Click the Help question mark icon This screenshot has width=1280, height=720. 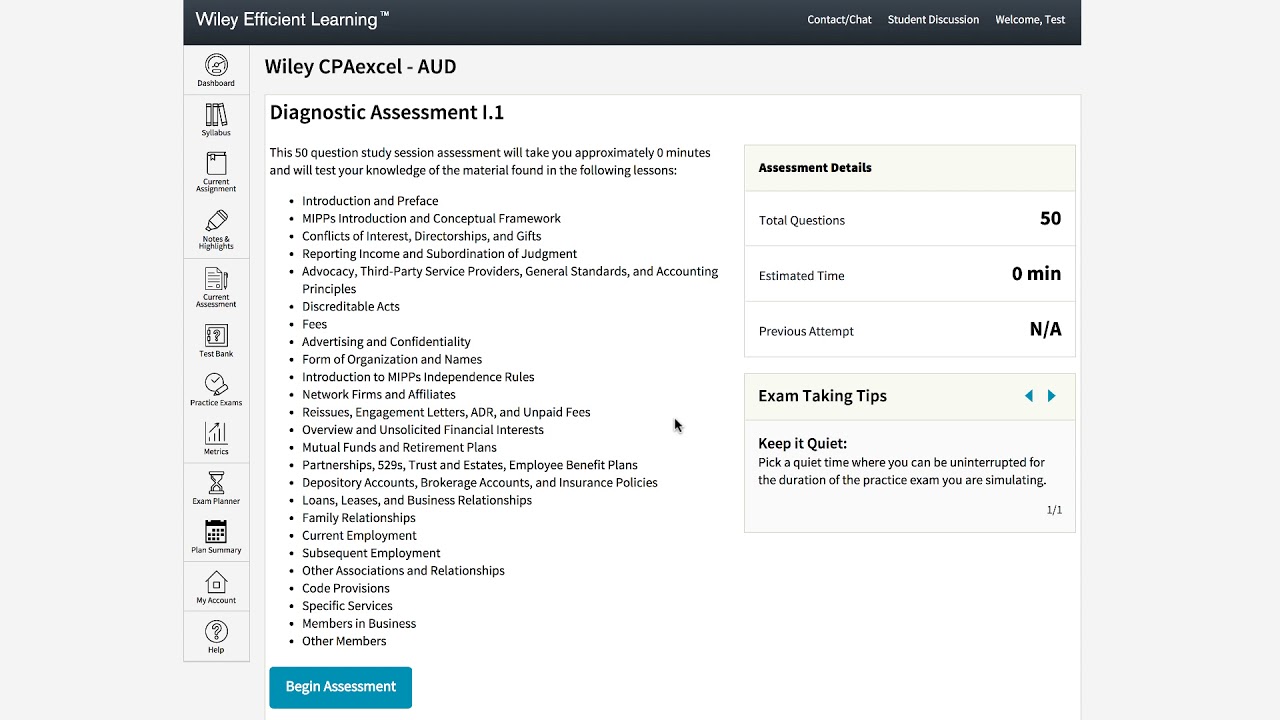tap(216, 632)
